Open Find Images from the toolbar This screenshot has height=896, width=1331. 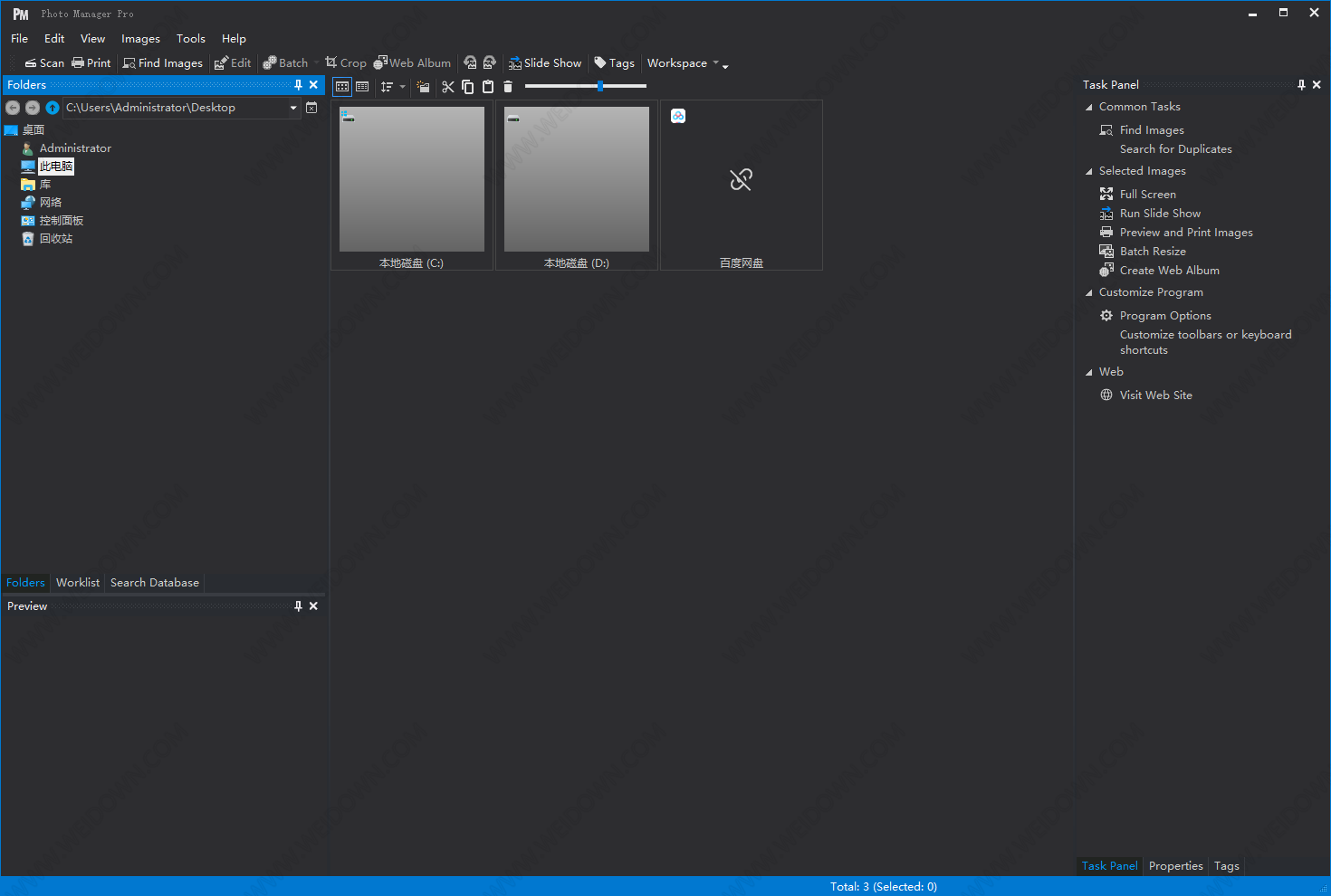coord(163,63)
